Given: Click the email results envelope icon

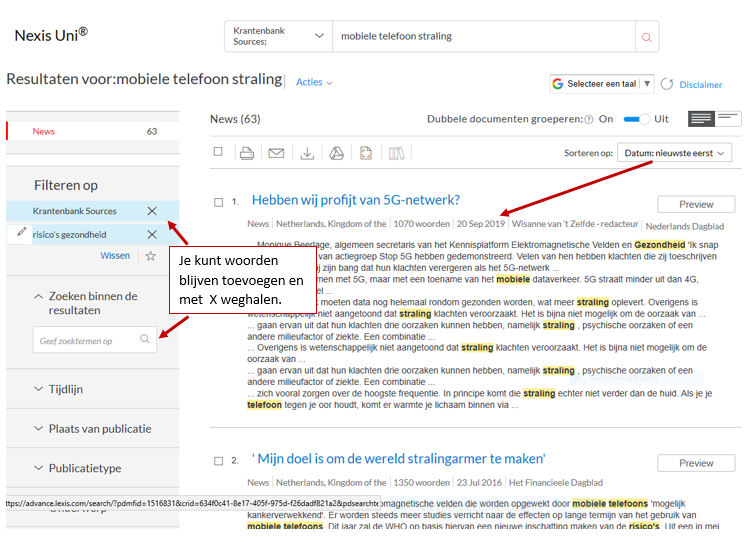Looking at the screenshot, I should click(x=276, y=153).
